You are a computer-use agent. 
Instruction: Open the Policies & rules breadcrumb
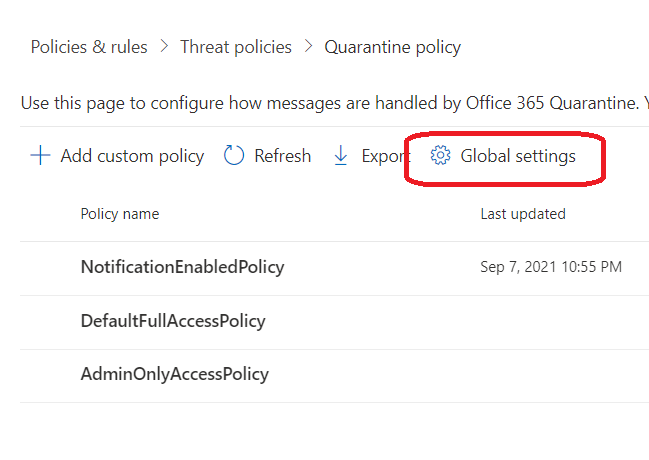tap(89, 47)
